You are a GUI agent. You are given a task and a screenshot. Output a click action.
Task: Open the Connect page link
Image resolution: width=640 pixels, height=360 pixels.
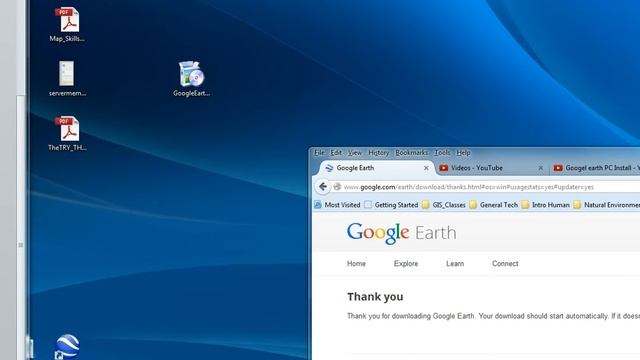point(505,264)
